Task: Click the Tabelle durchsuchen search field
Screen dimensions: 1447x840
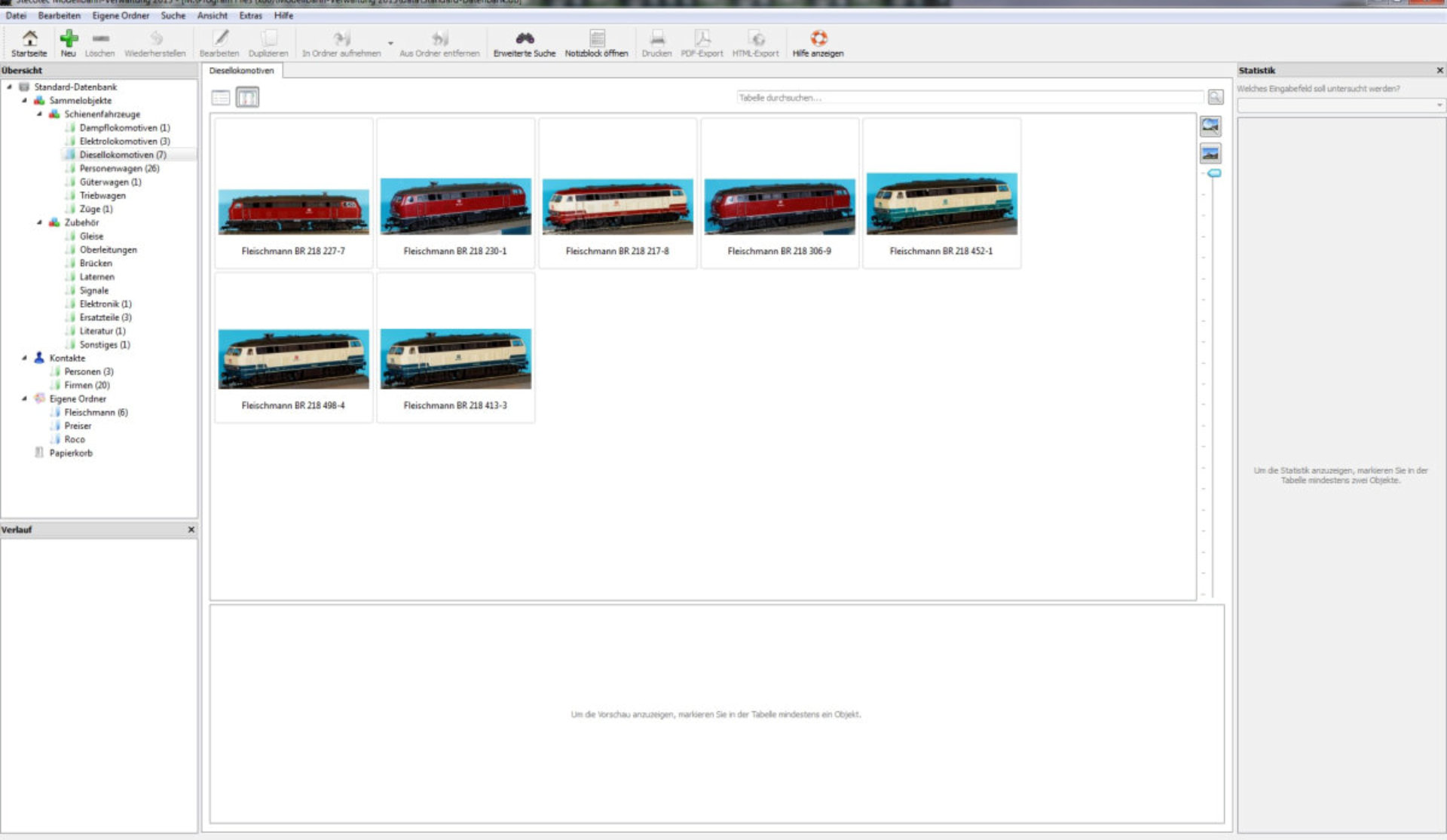Action: 970,97
